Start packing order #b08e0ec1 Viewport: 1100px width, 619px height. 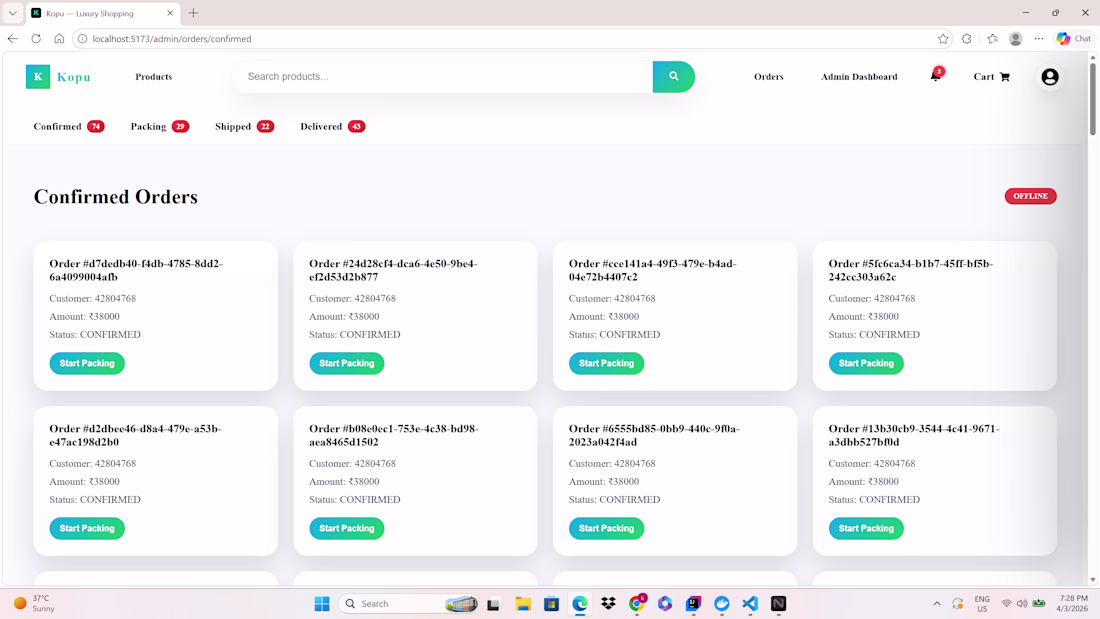(347, 528)
